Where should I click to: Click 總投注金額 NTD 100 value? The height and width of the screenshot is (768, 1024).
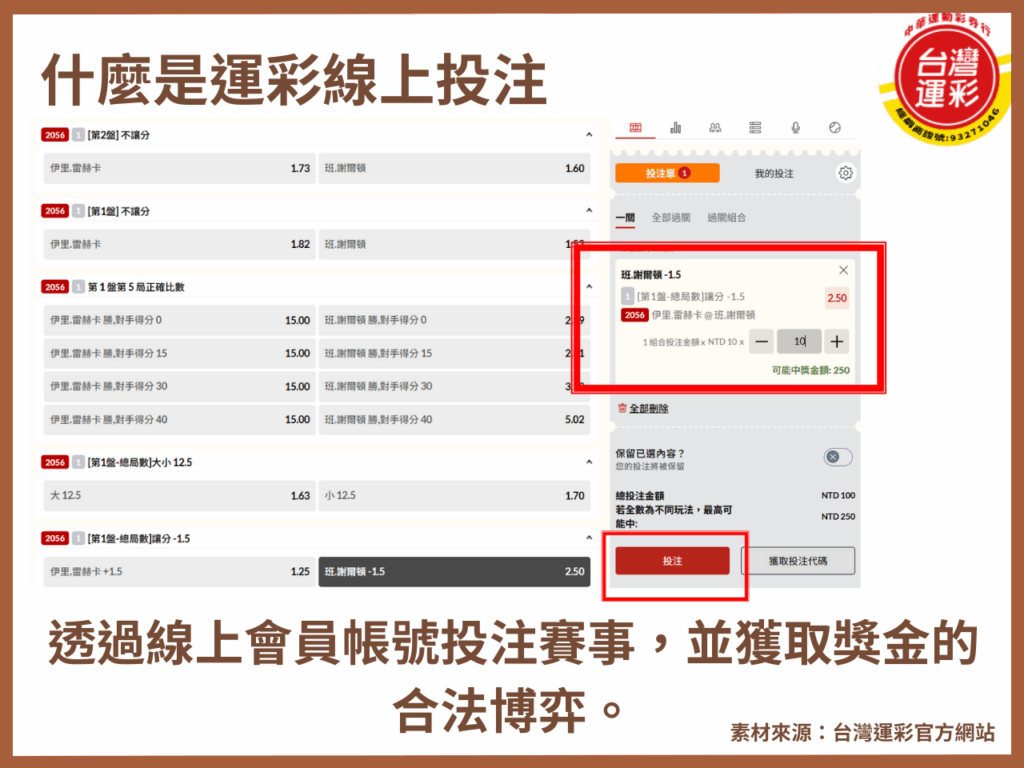(x=838, y=496)
